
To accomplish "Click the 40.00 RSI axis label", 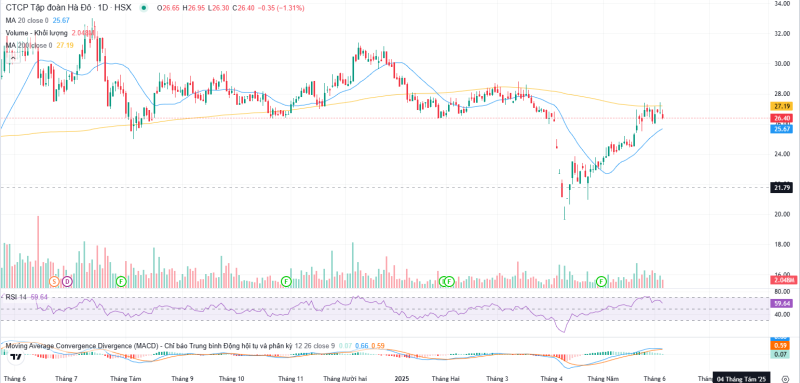I will (782, 315).
